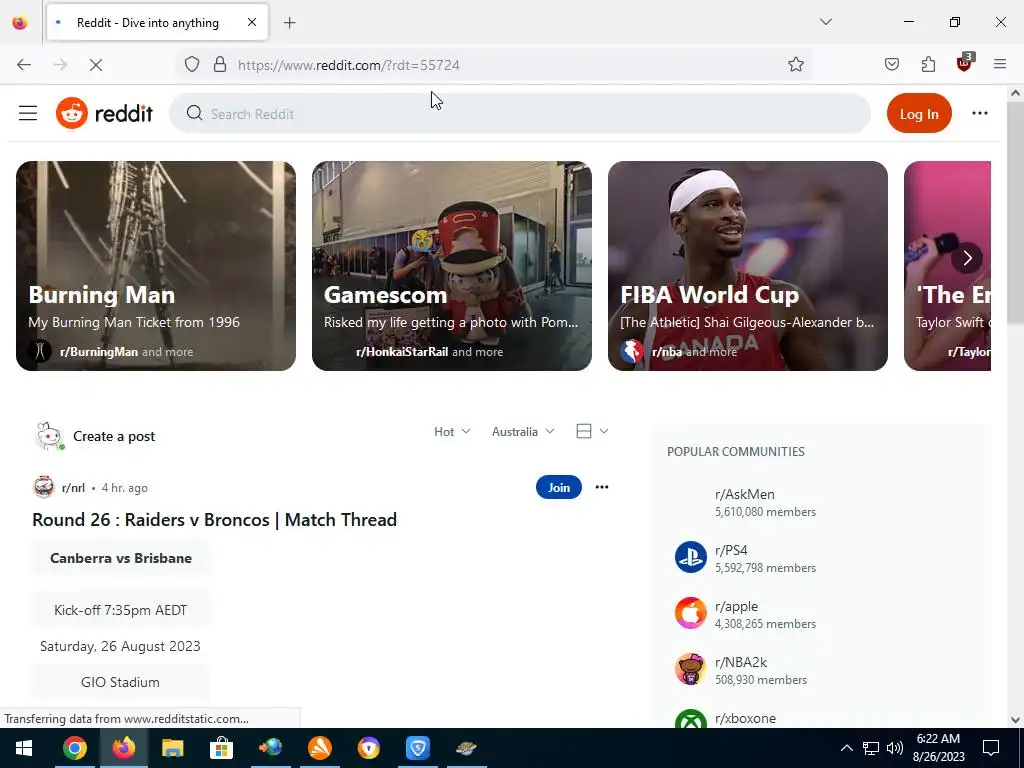Click the browser address bar URL
Screen dimensions: 1024x768
(349, 65)
